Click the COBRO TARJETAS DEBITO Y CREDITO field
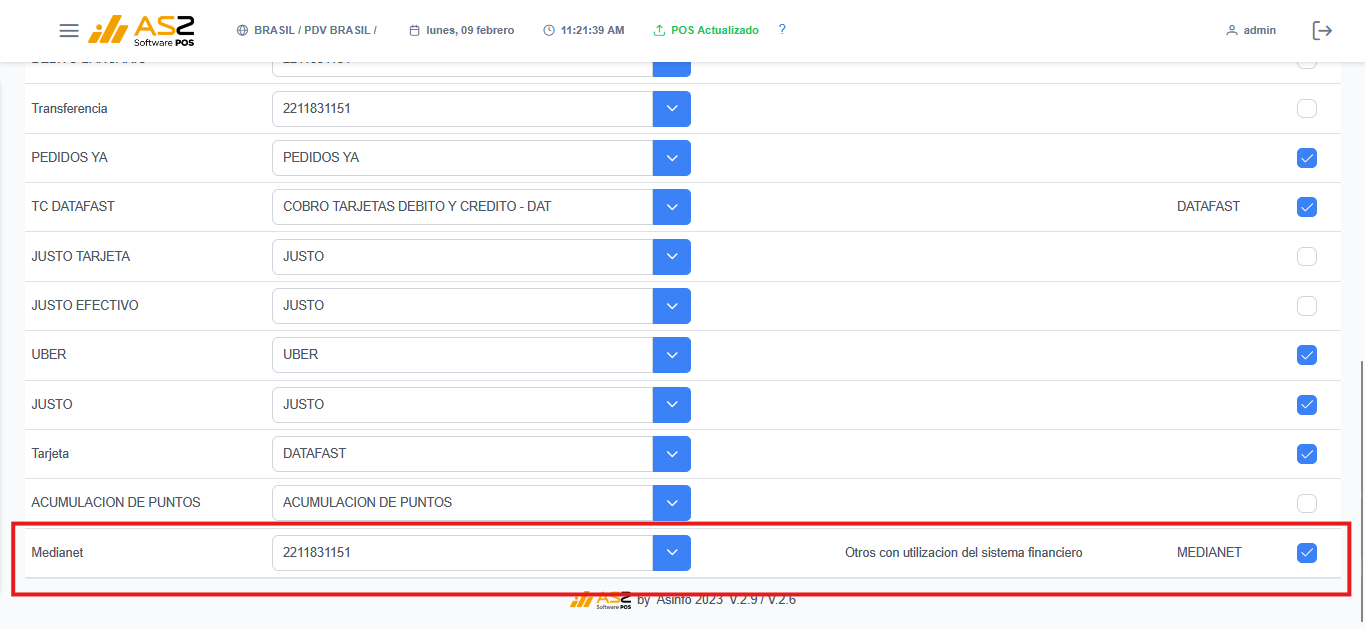1365x629 pixels. point(463,207)
